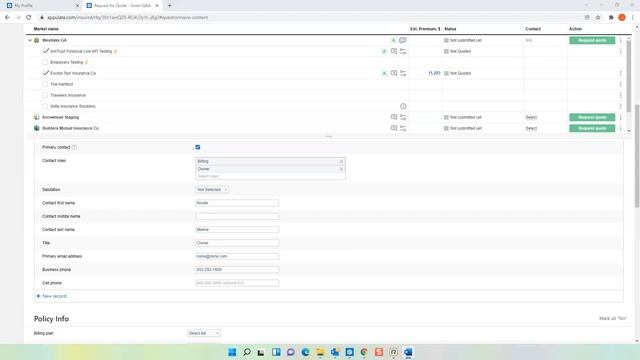The width and height of the screenshot is (640, 360).
Task: Click the Contact first name field
Action: (x=237, y=203)
